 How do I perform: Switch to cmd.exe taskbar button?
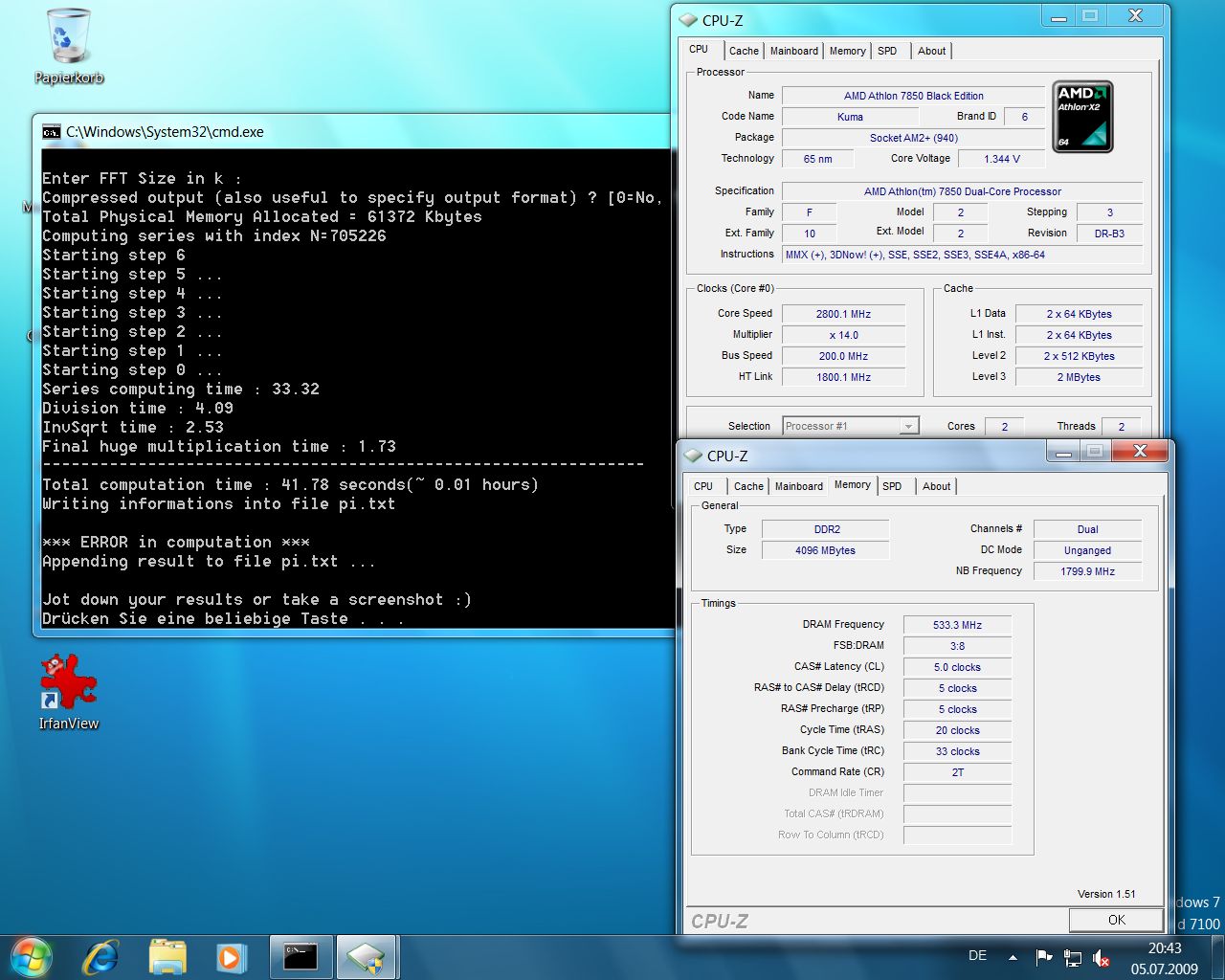click(x=301, y=956)
